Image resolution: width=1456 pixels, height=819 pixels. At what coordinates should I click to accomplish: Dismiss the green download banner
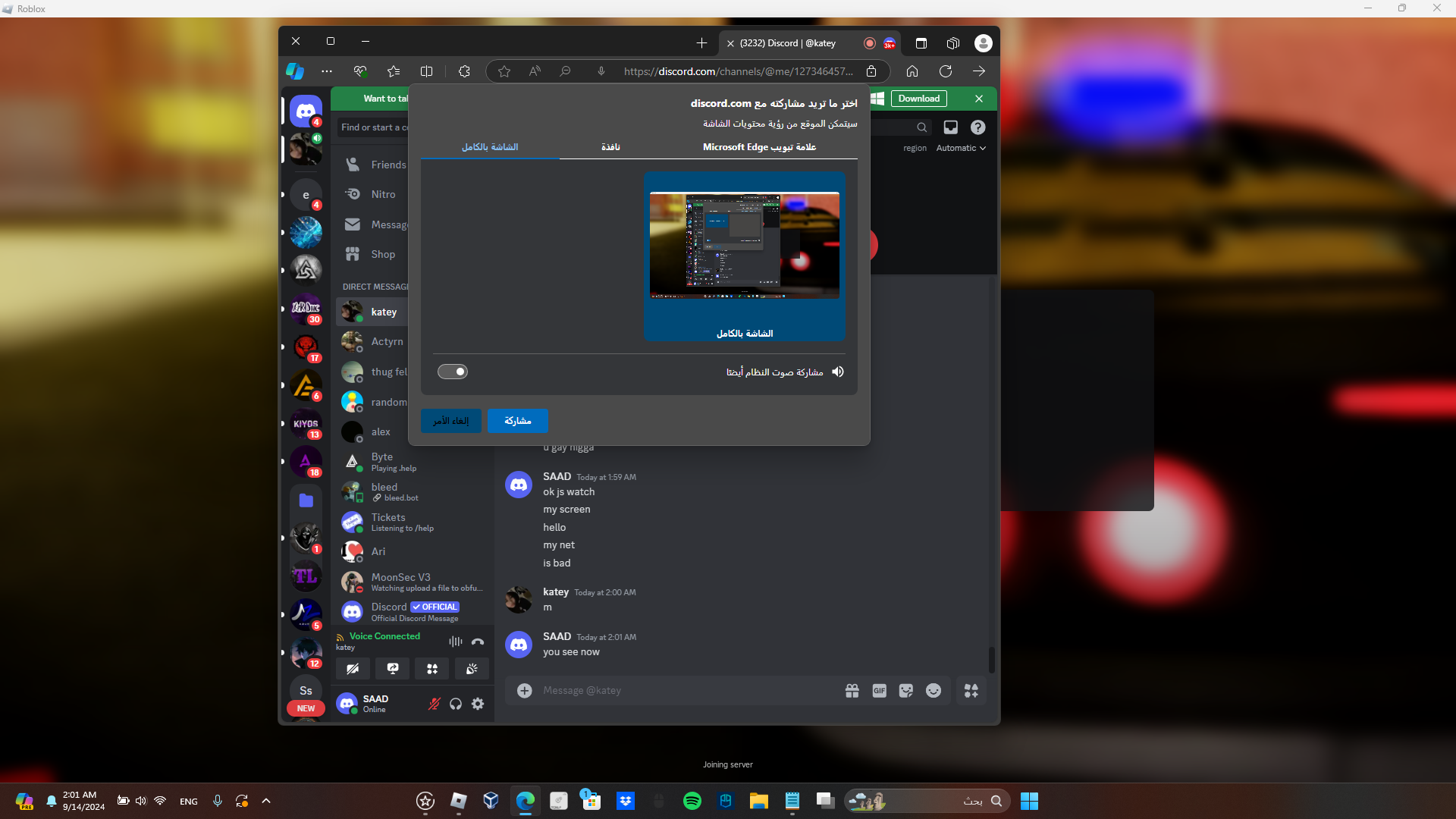pyautogui.click(x=979, y=99)
